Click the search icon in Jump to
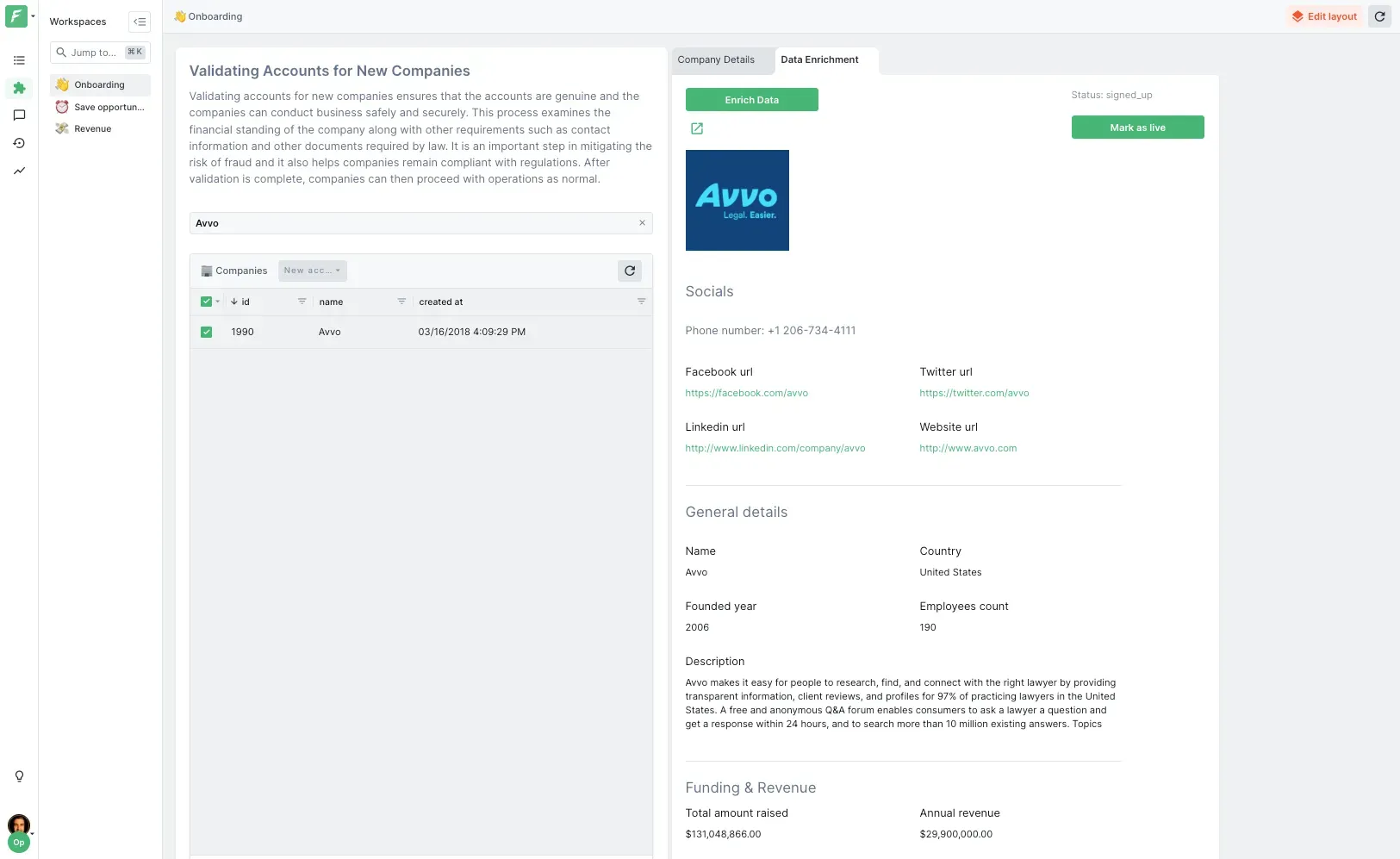This screenshot has width=1400, height=859. (x=61, y=53)
